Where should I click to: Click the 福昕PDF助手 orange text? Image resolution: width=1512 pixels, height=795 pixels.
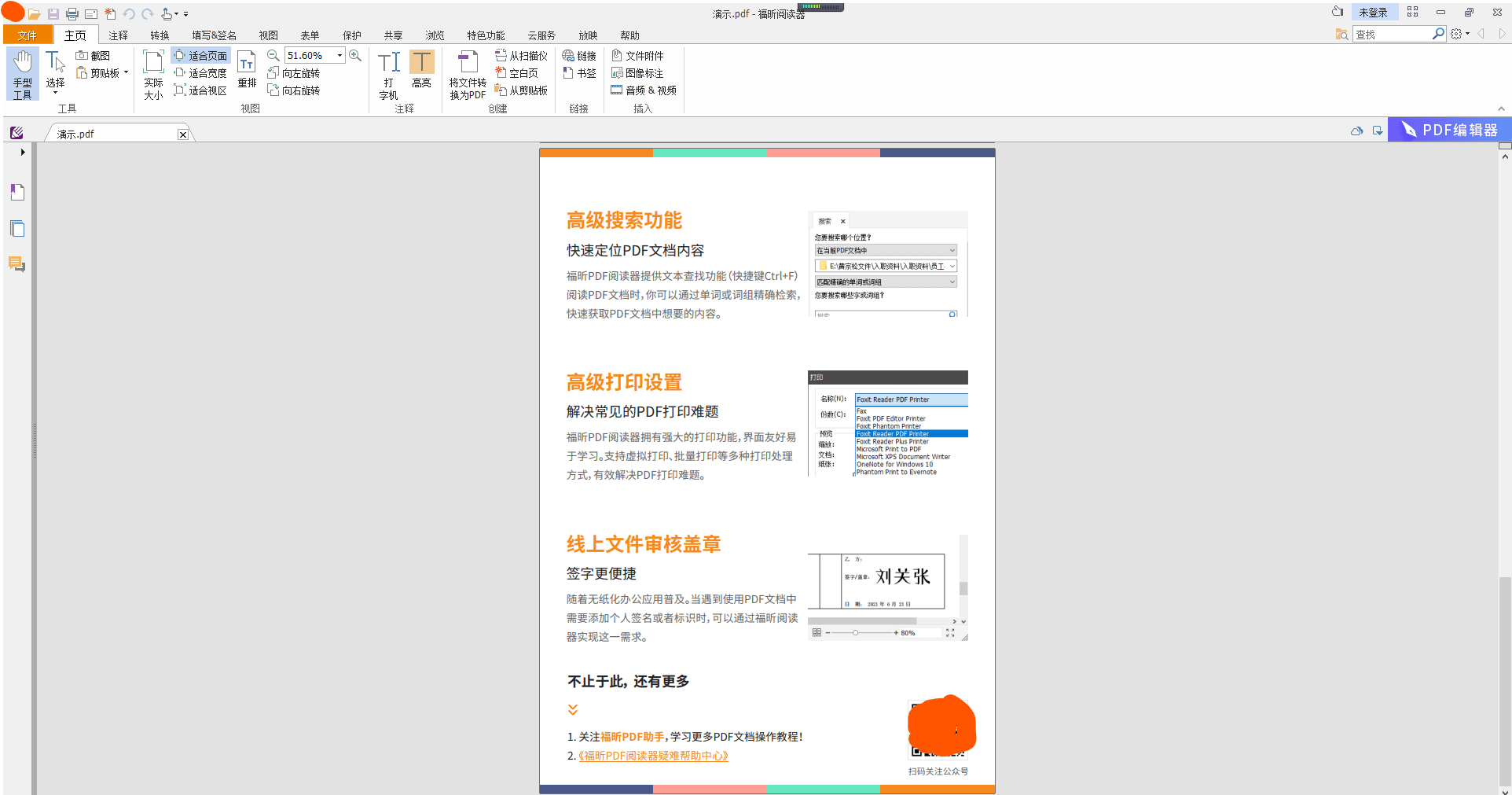(632, 737)
